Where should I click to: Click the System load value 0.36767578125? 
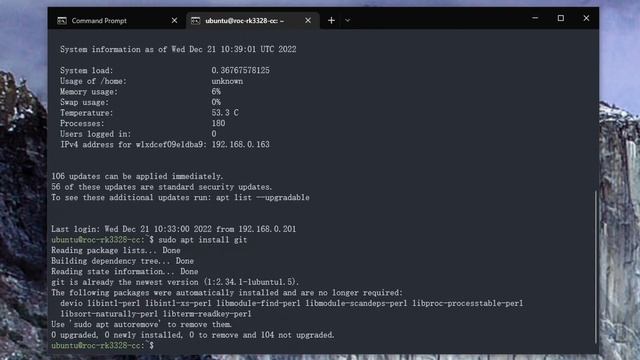point(240,70)
